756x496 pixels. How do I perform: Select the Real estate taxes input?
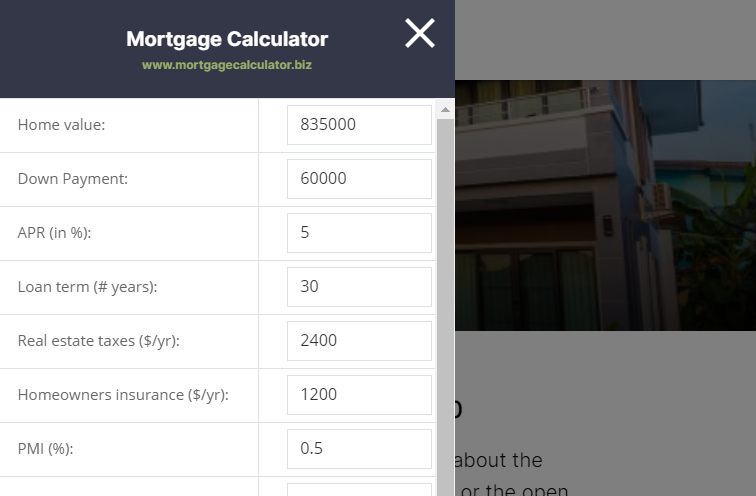(359, 341)
